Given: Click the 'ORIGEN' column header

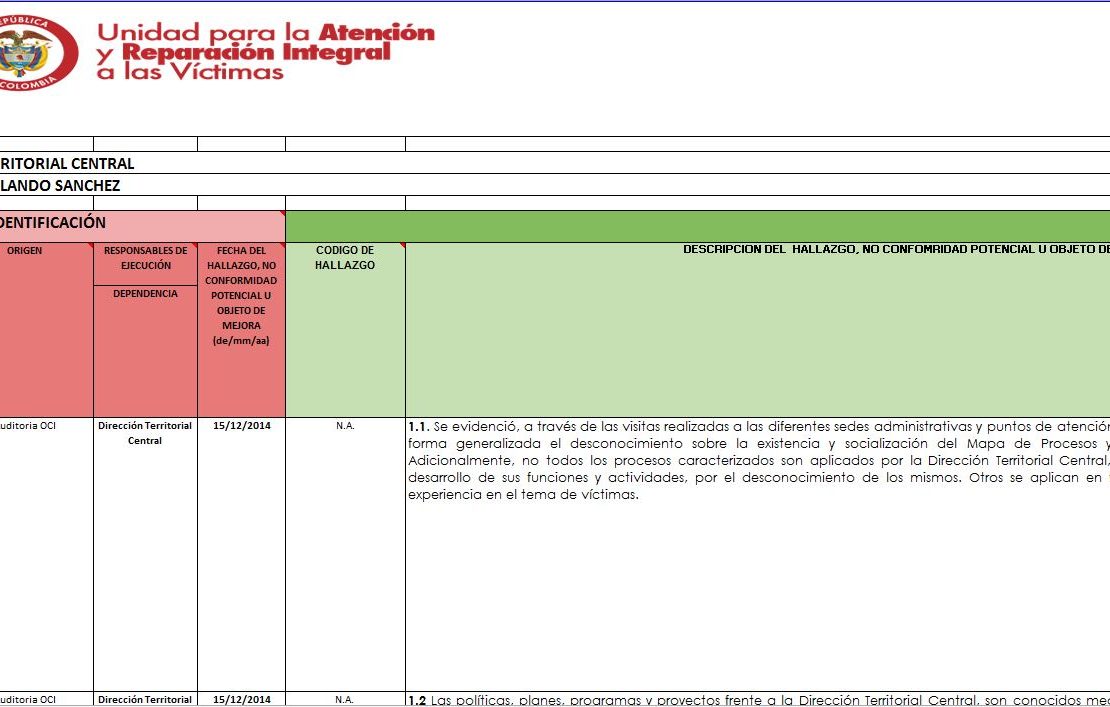Looking at the screenshot, I should [x=46, y=330].
